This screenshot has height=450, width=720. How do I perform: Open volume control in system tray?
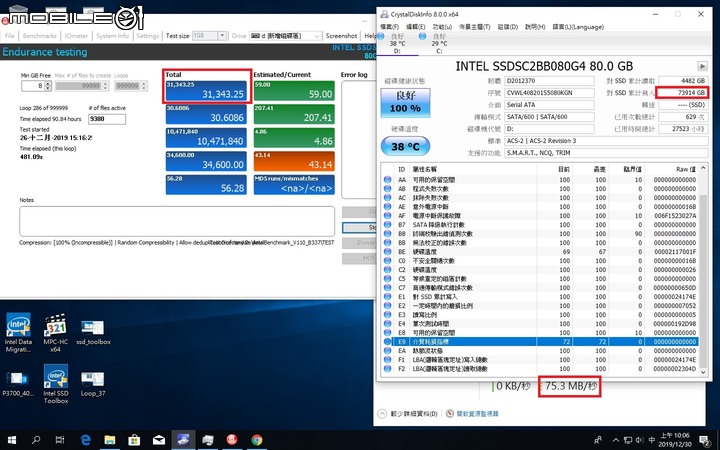tap(639, 440)
